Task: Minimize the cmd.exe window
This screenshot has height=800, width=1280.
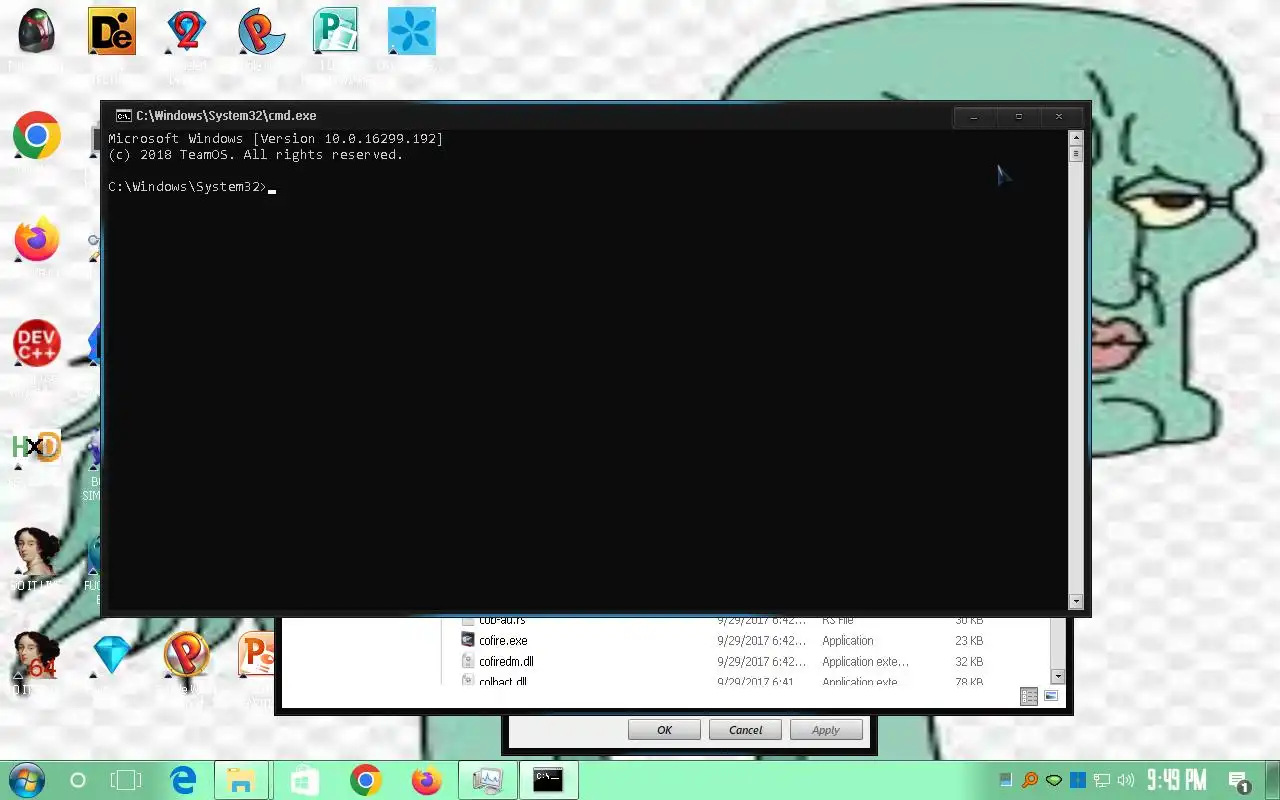Action: pos(974,116)
